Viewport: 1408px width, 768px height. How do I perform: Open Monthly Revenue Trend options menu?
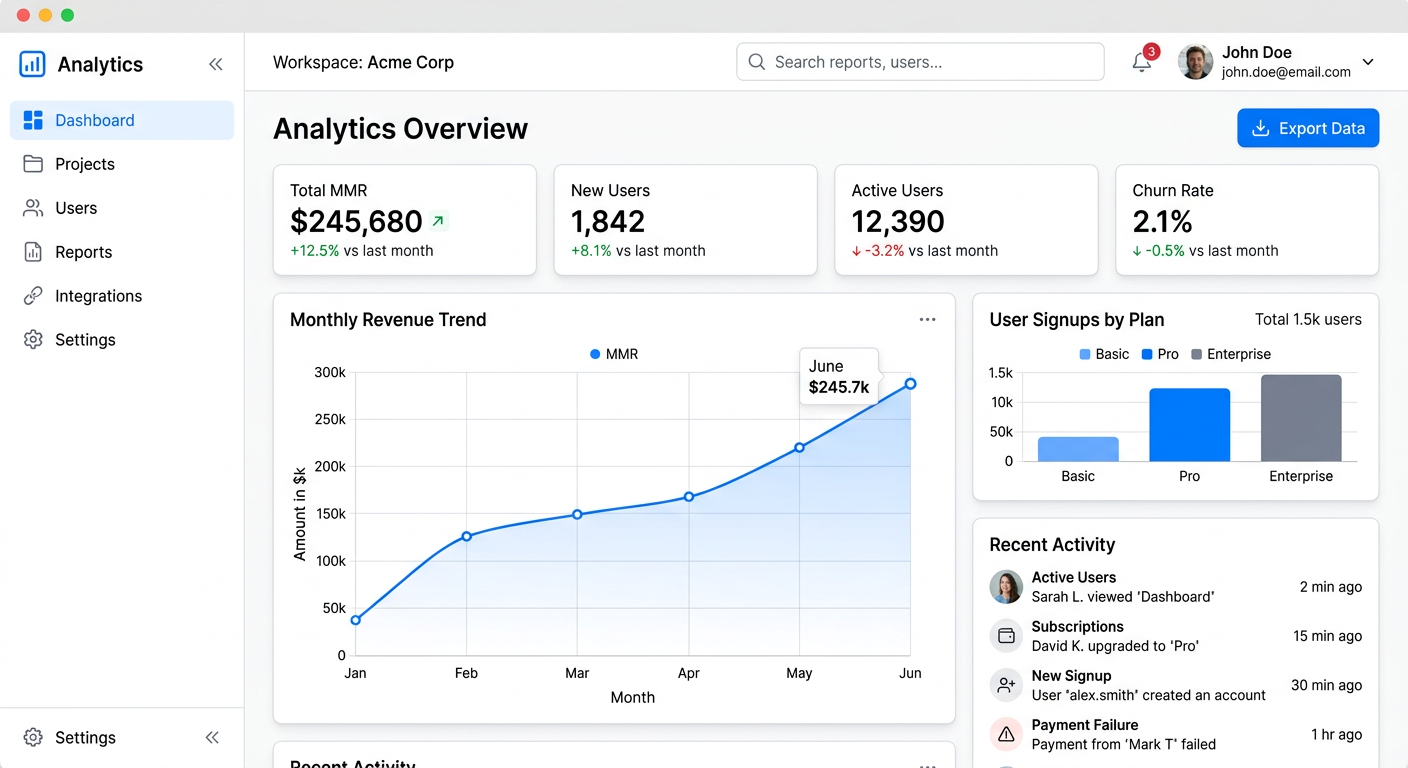[x=928, y=318]
